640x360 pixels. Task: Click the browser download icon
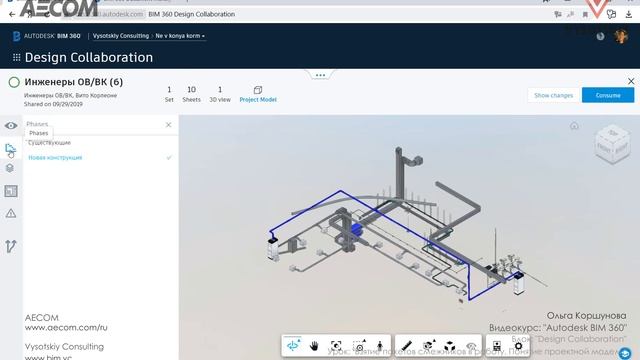(x=629, y=14)
